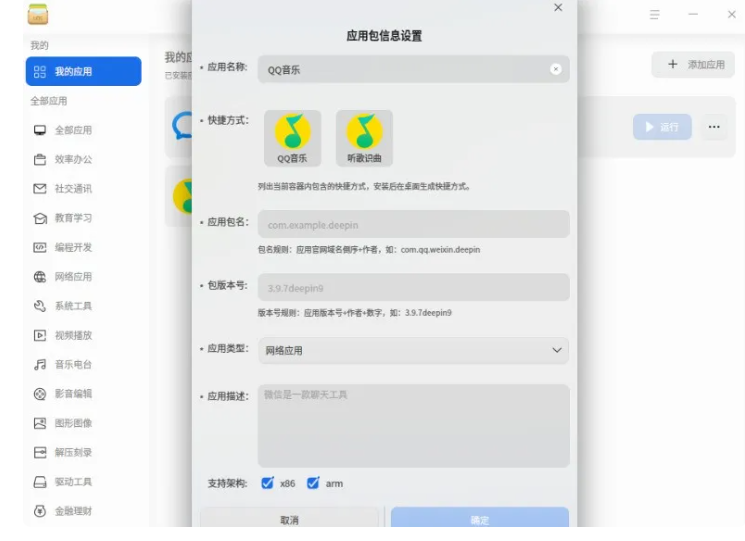745x541 pixels.
Task: Click the plus icon on 添加应用
Action: coord(672,64)
